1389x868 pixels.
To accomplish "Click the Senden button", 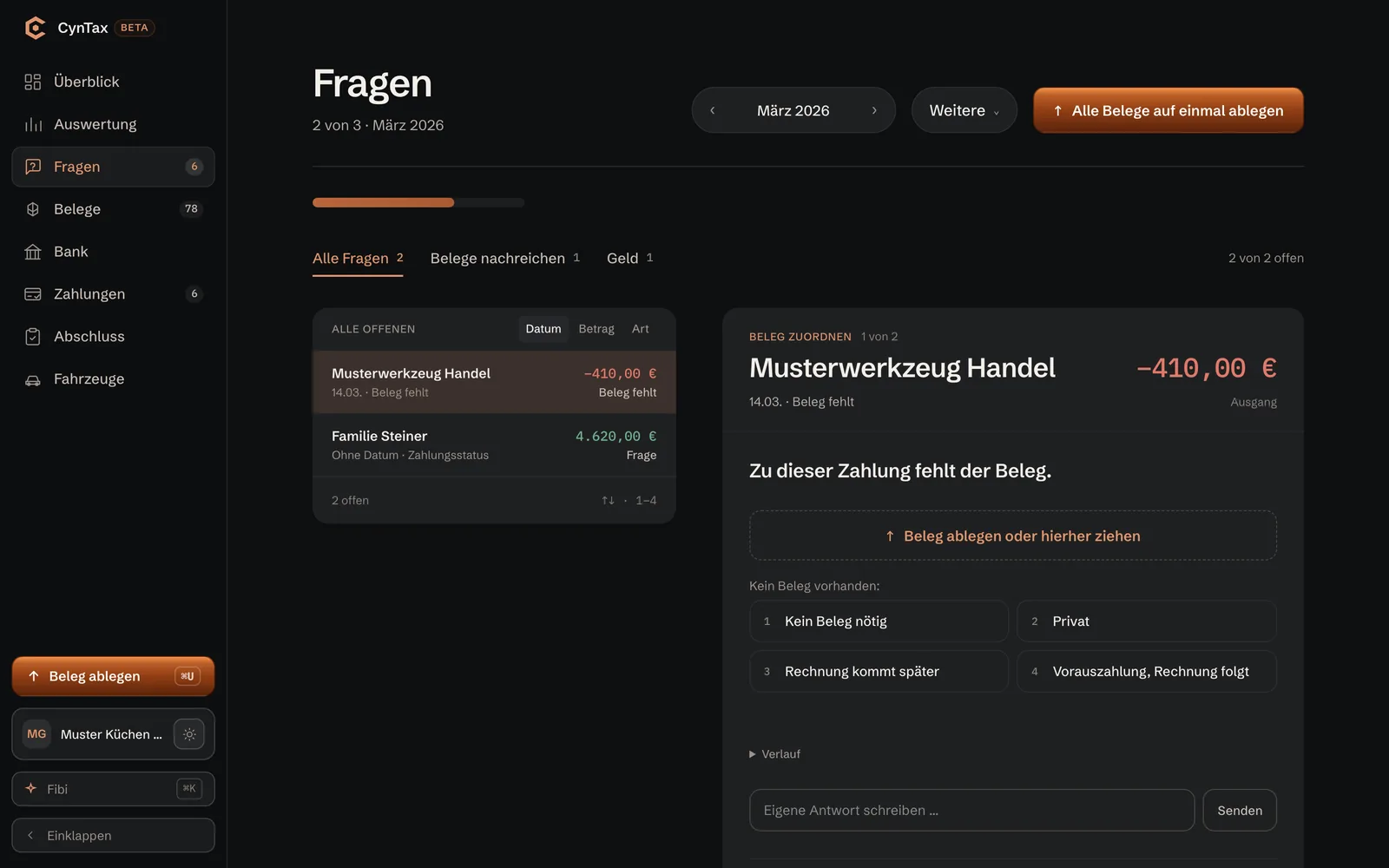I will [1240, 810].
